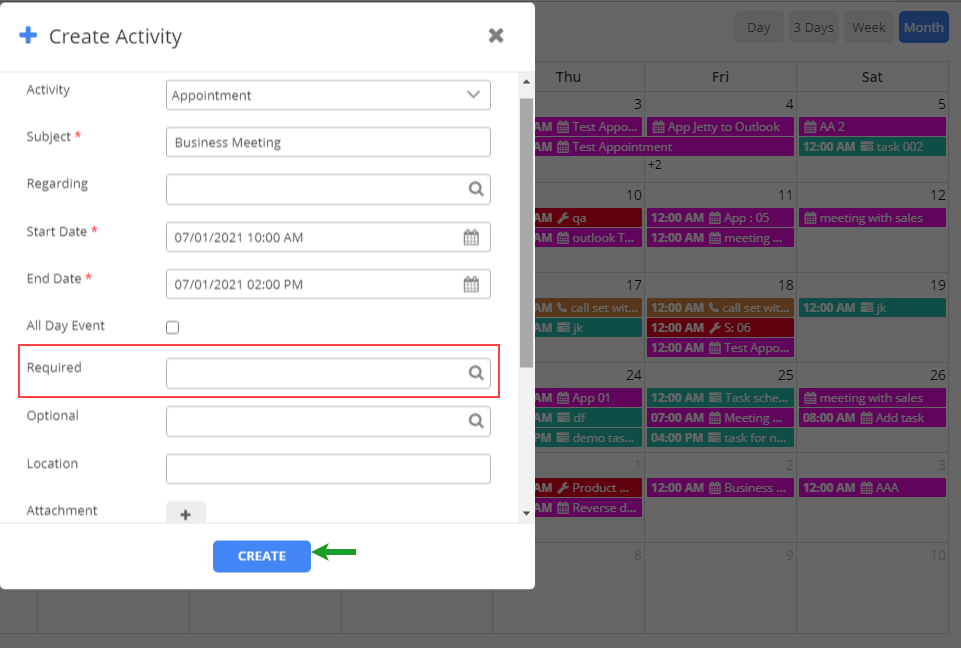Viewport: 961px width, 648px height.
Task: Open the Reverse d... calendar event
Action: (x=588, y=508)
